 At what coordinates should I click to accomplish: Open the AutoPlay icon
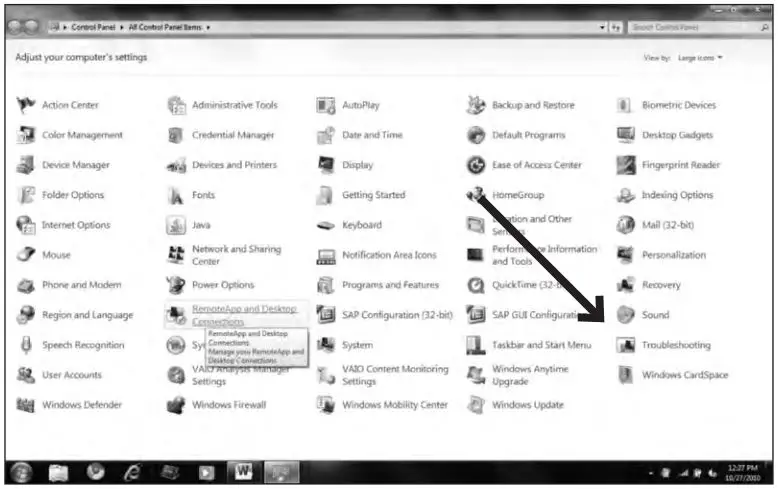point(326,105)
